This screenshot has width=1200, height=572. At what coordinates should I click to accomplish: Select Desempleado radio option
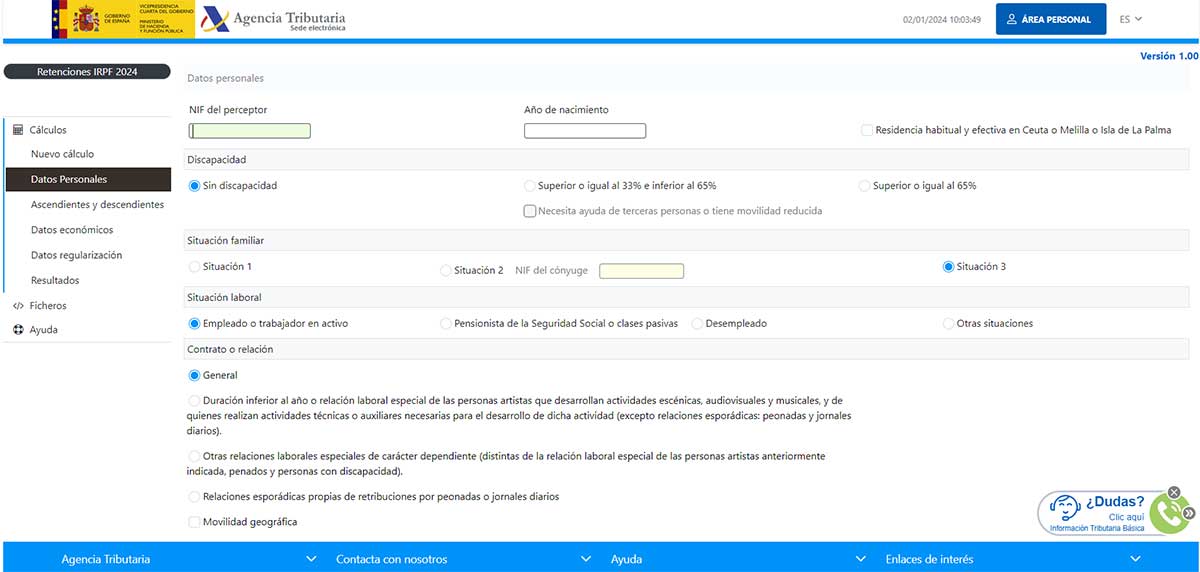click(x=698, y=324)
